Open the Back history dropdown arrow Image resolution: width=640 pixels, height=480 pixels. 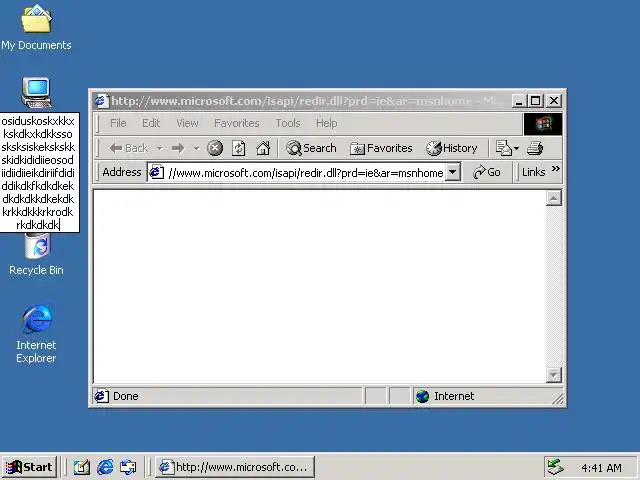160,148
